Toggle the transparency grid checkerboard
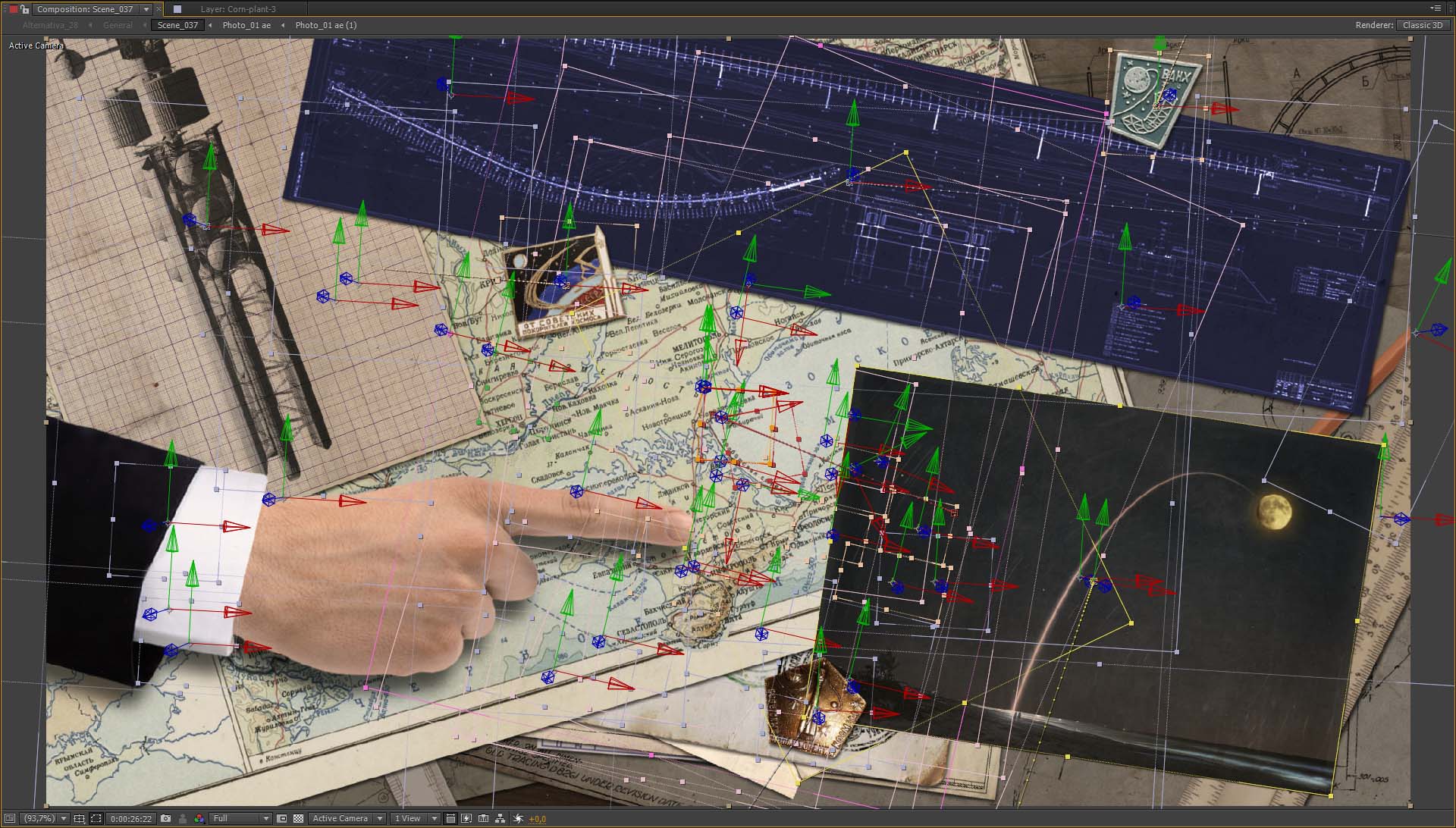This screenshot has width=1456, height=828. pyautogui.click(x=298, y=818)
